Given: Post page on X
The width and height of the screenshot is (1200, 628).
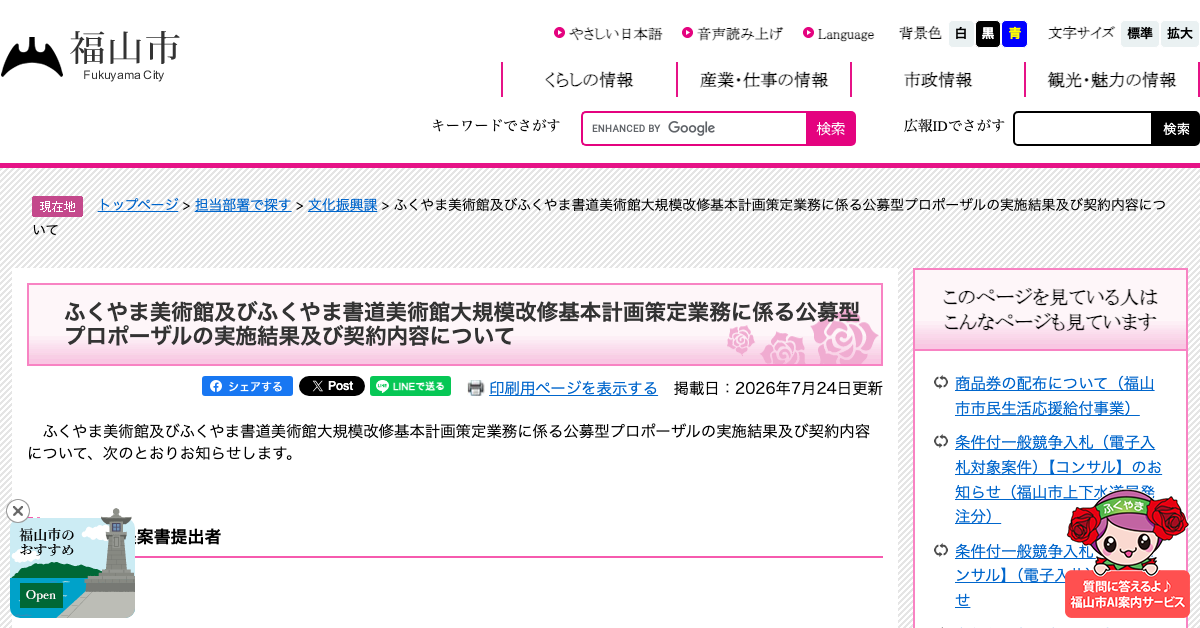Looking at the screenshot, I should pos(332,386).
